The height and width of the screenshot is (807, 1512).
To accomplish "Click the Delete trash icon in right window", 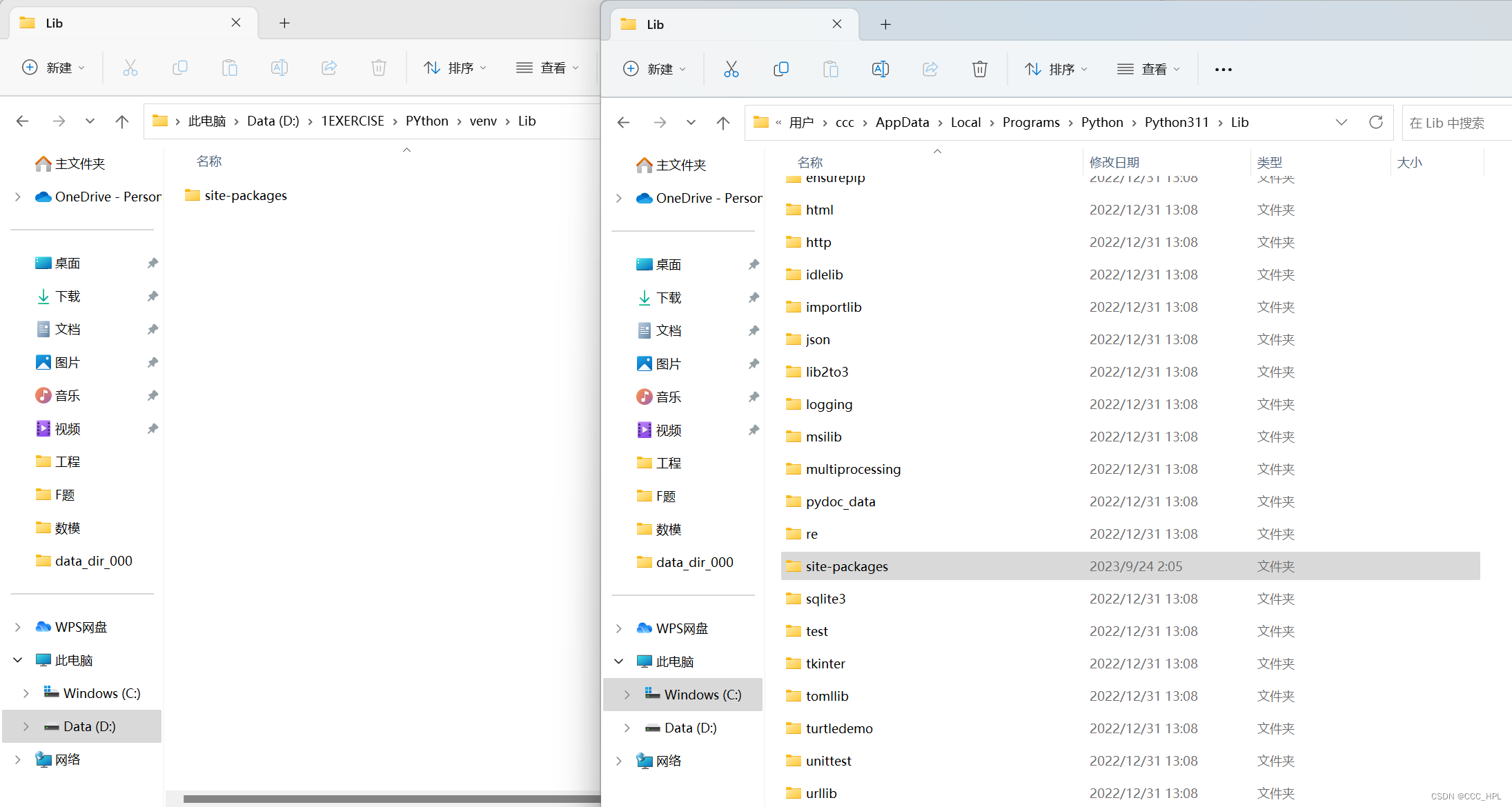I will 979,69.
